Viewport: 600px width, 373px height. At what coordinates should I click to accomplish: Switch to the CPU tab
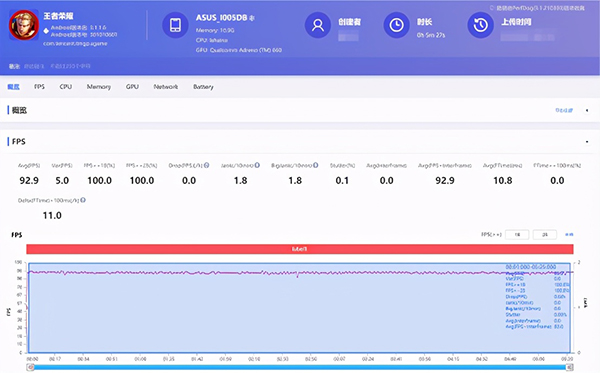pyautogui.click(x=66, y=87)
